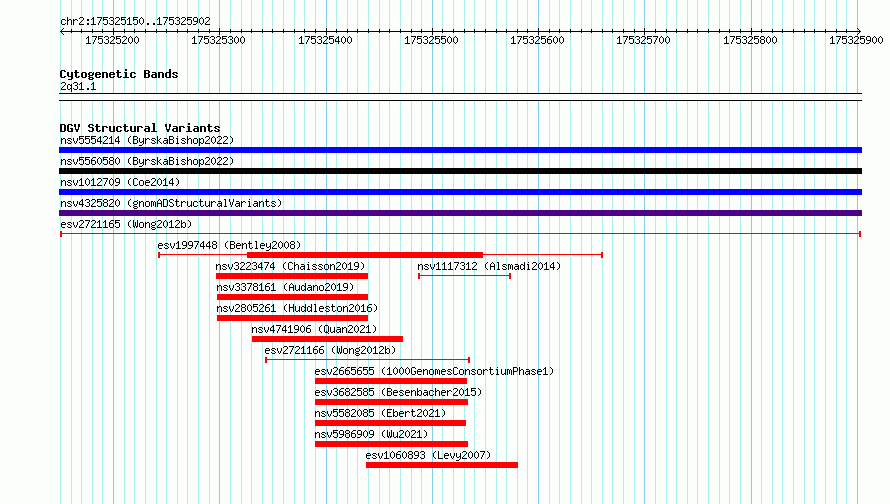This screenshot has width=890, height=504.
Task: Click ruler position 175325200
Action: 112,40
